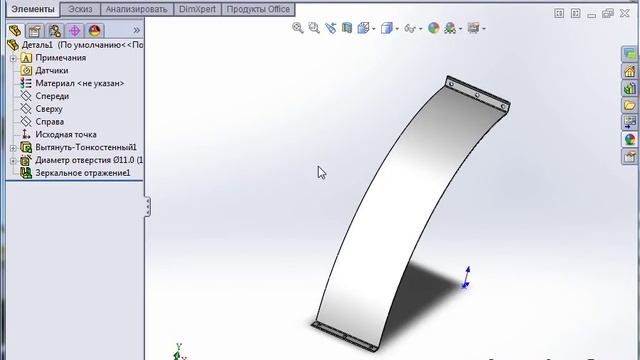Open the Display Style dropdown arrow
The width and height of the screenshot is (640, 360).
pos(397,29)
